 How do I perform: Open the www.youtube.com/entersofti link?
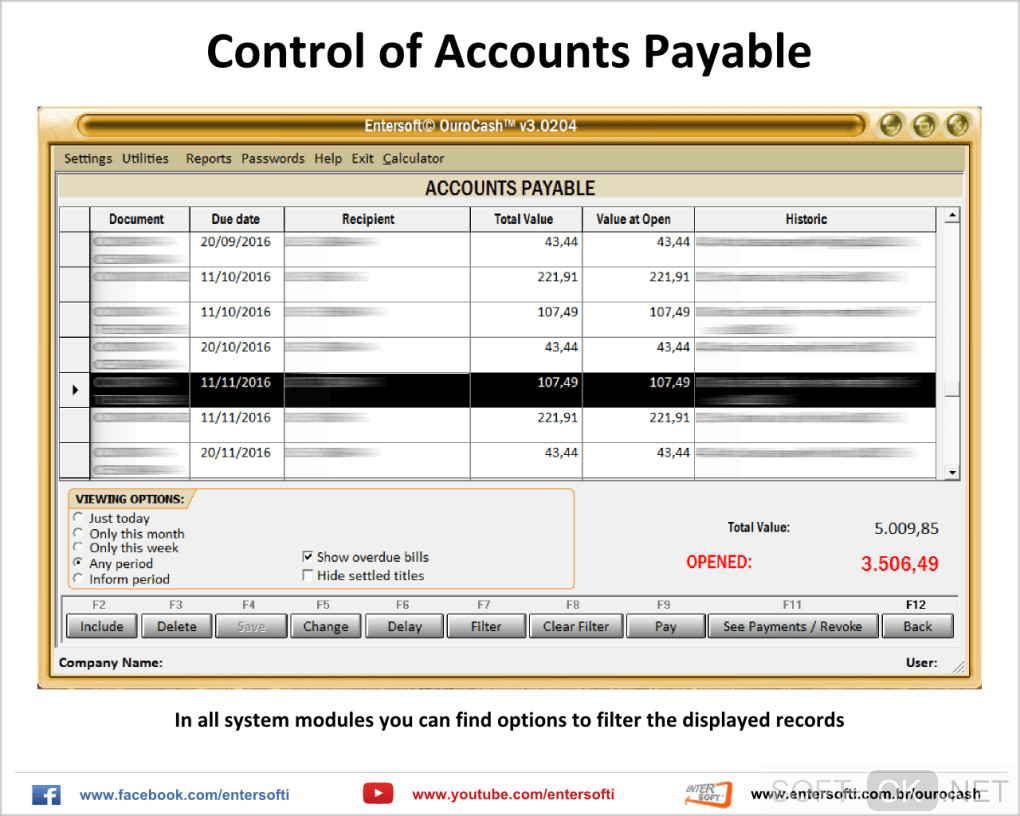513,794
